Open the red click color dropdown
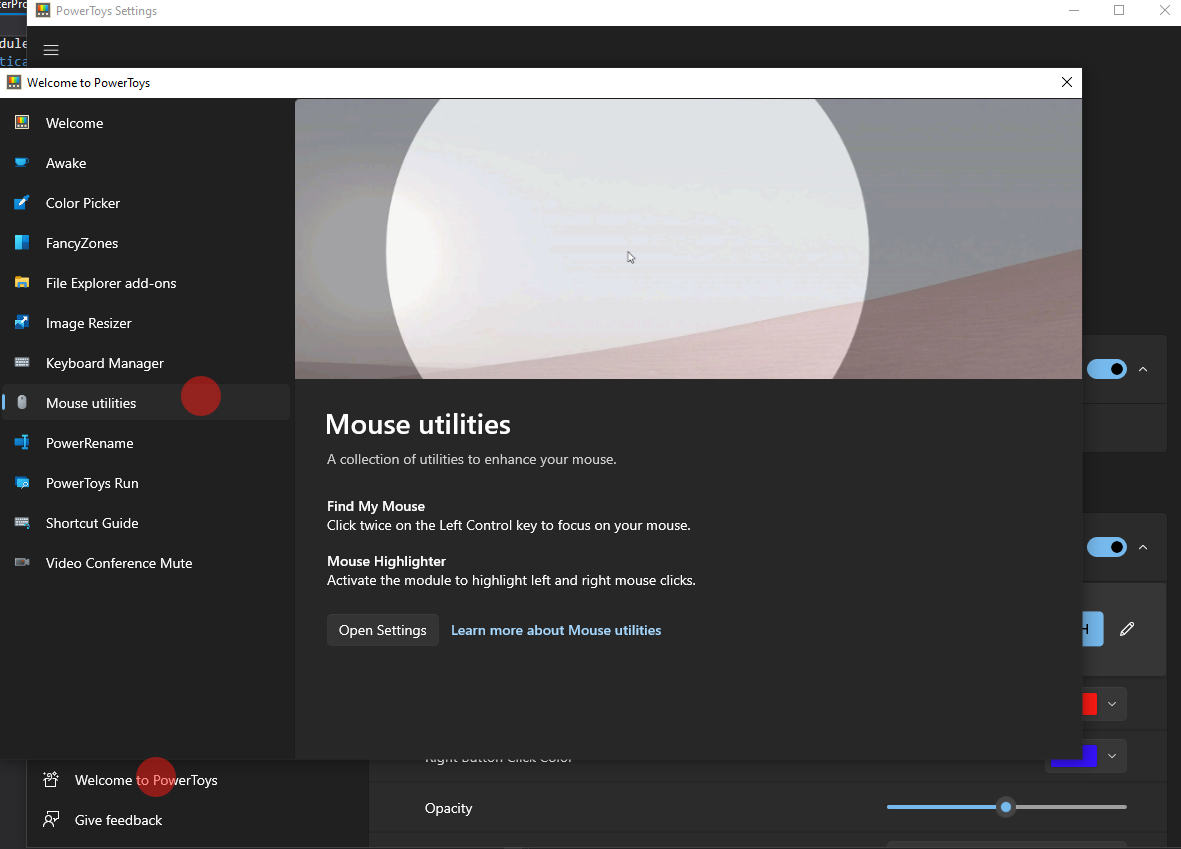The width and height of the screenshot is (1181, 849). pyautogui.click(x=1112, y=704)
